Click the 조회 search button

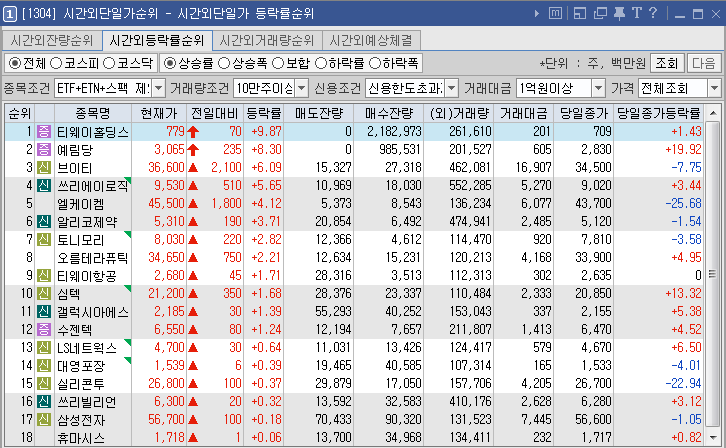coord(667,63)
